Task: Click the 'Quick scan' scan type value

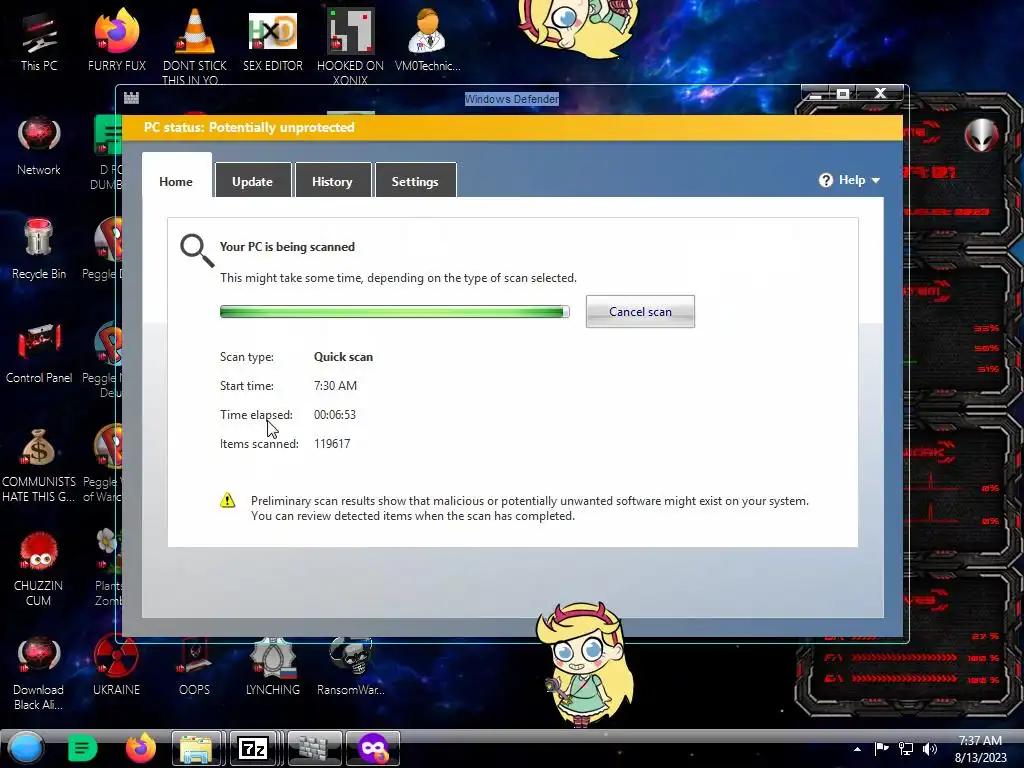Action: coord(344,357)
